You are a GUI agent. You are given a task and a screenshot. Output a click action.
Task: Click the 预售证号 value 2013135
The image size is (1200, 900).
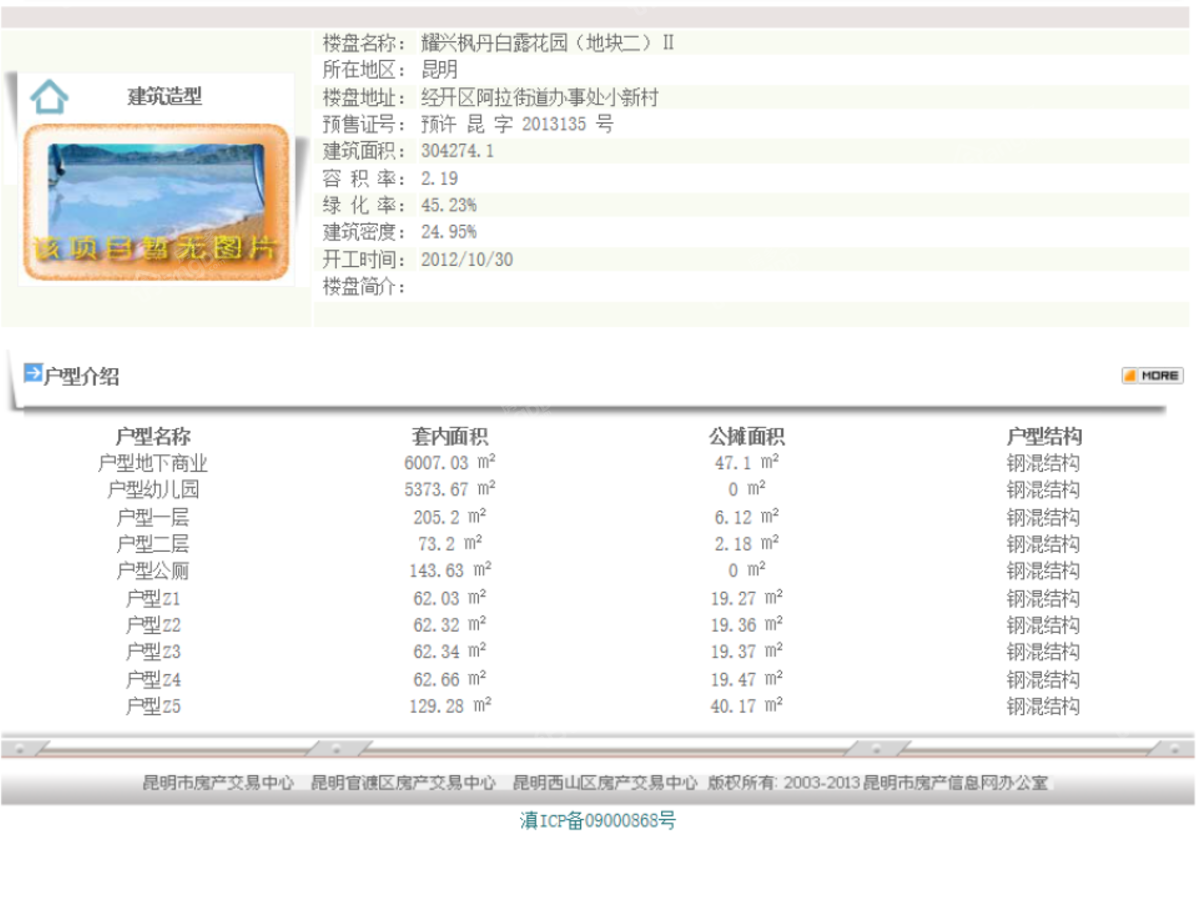coord(517,125)
